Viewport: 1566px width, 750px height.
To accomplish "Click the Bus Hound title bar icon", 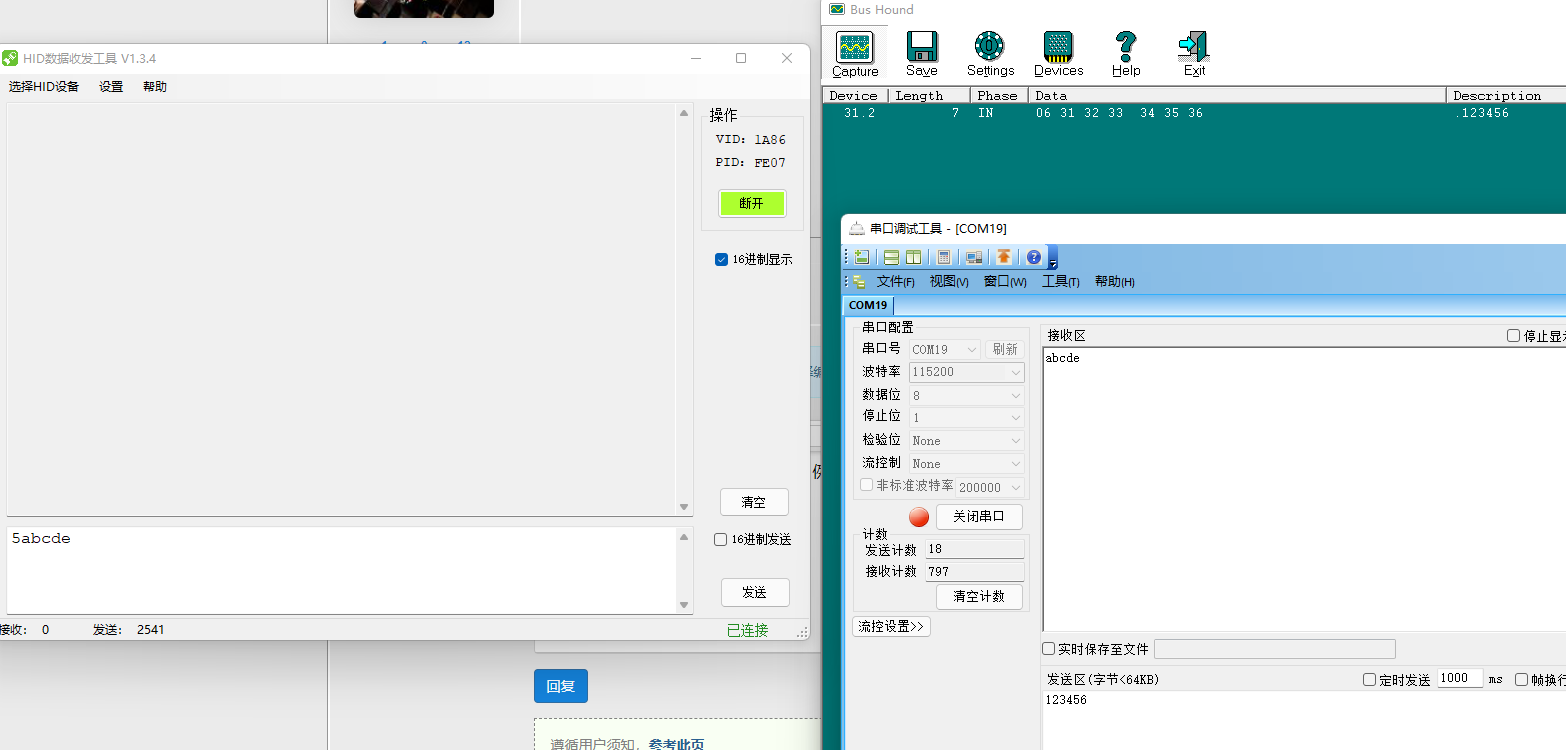I will [837, 9].
